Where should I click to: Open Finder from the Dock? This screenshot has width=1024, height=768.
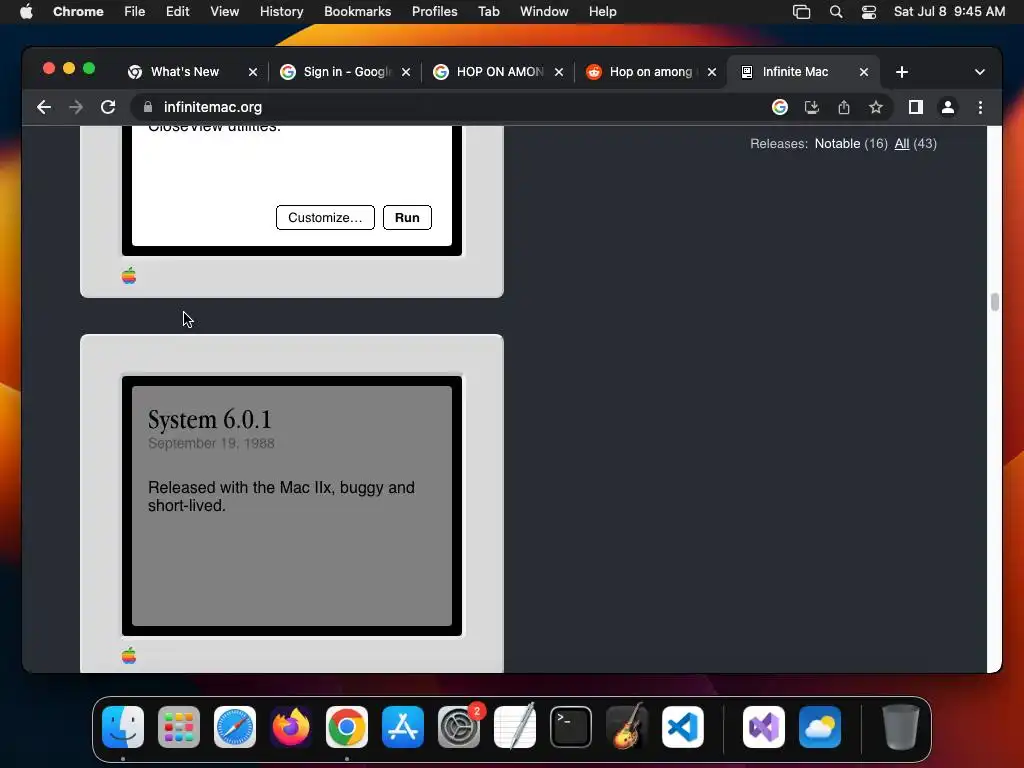tap(123, 727)
